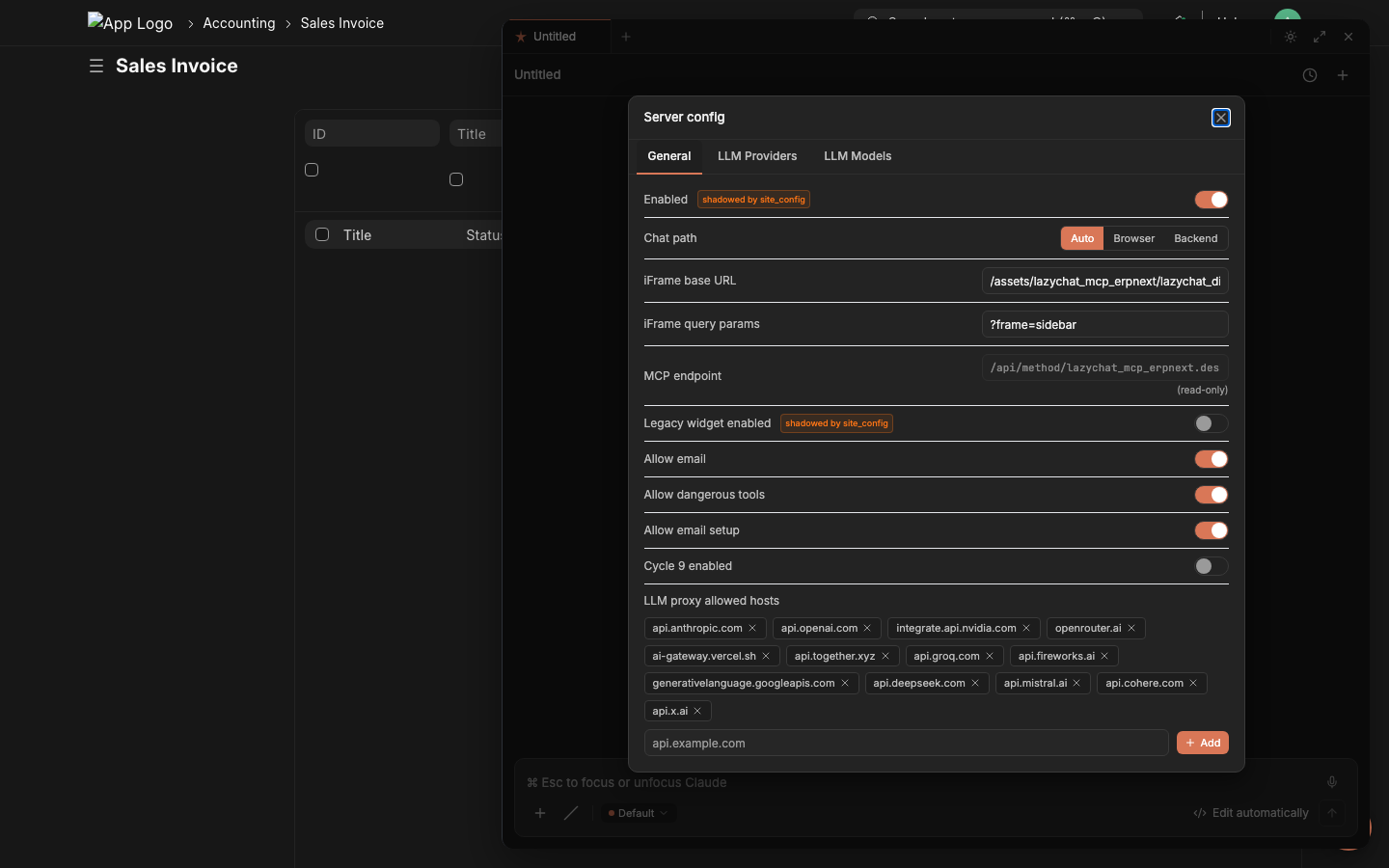Click the ID filter field
This screenshot has width=1389, height=868.
click(x=372, y=133)
